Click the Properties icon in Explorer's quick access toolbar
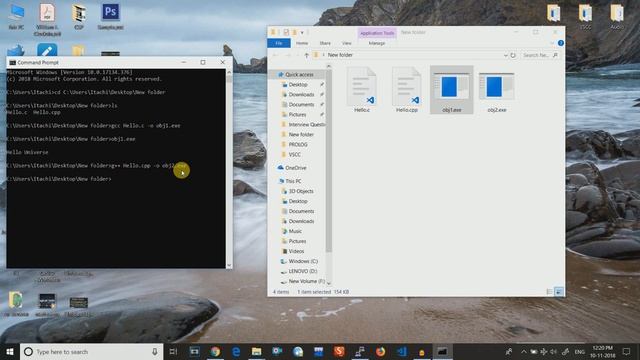Image resolution: width=640 pixels, height=360 pixels. [286, 32]
